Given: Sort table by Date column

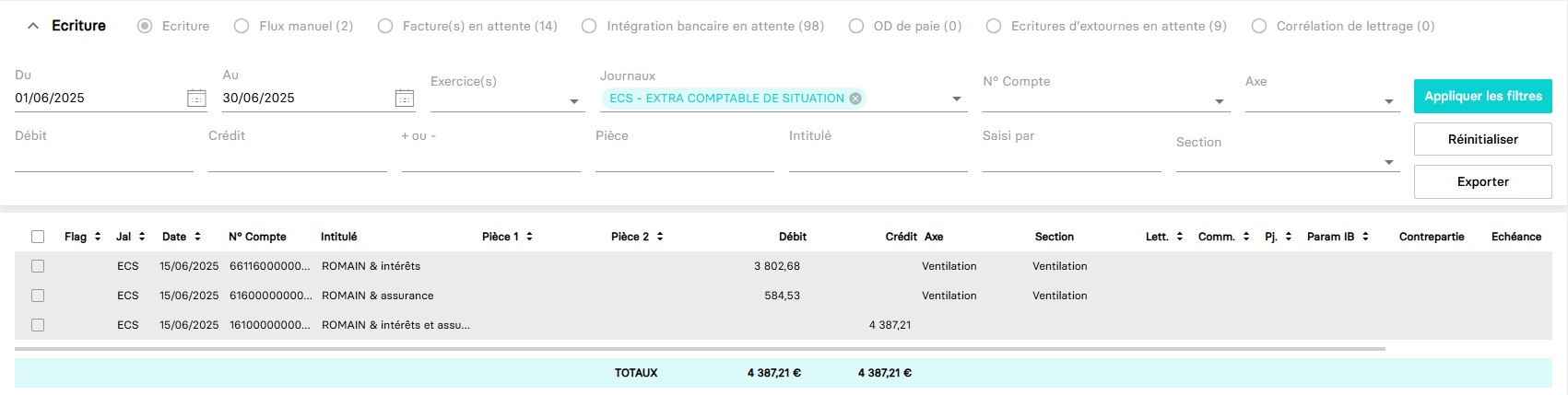Looking at the screenshot, I should (x=197, y=237).
